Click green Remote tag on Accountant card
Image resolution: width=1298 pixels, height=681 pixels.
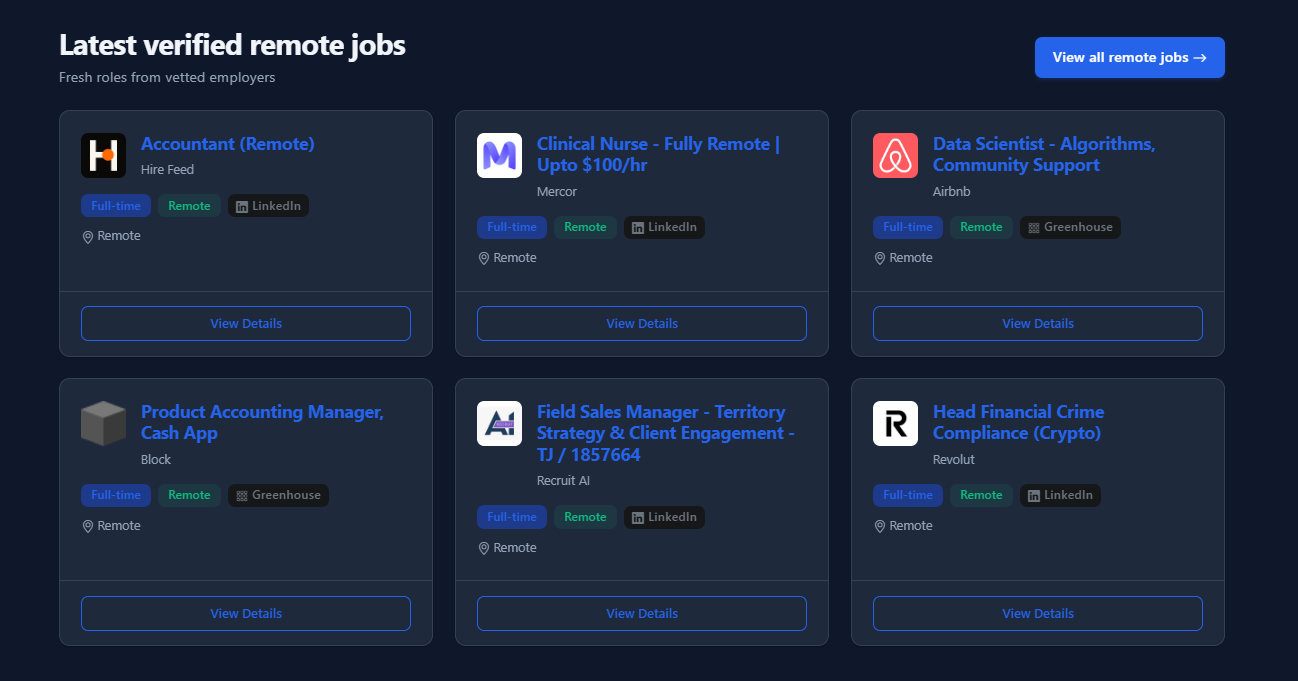click(x=189, y=206)
